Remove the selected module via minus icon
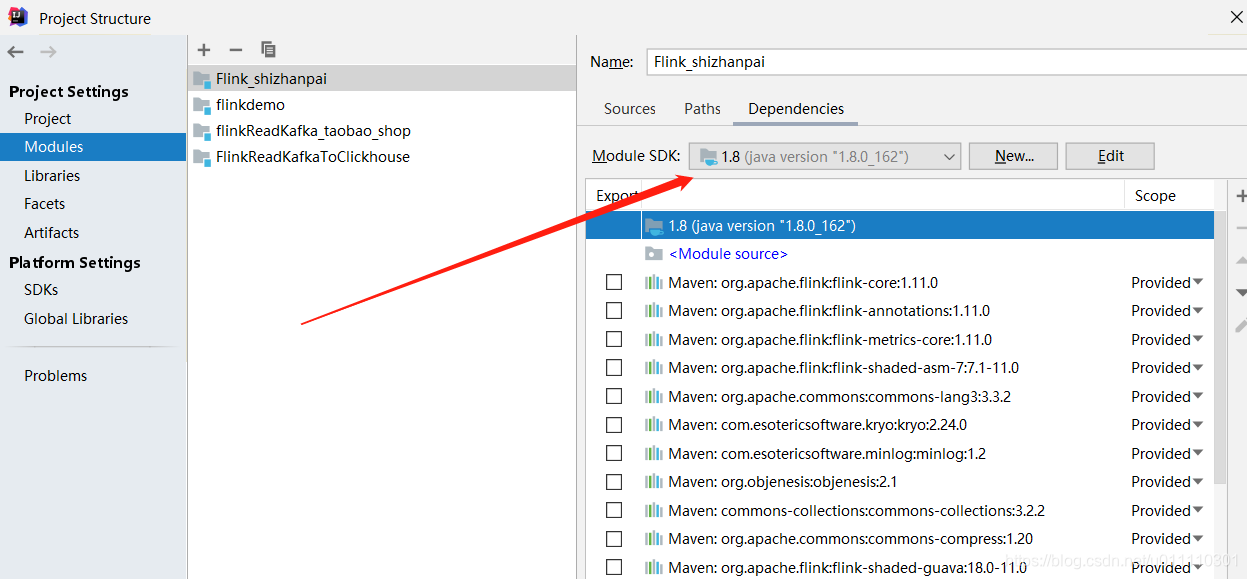Image resolution: width=1247 pixels, height=579 pixels. click(236, 49)
